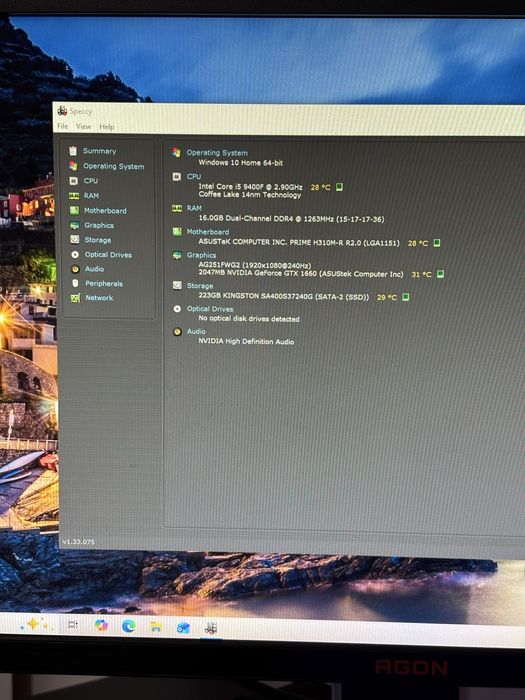Image resolution: width=525 pixels, height=700 pixels.
Task: Select RAM in the sidebar
Action: (91, 196)
